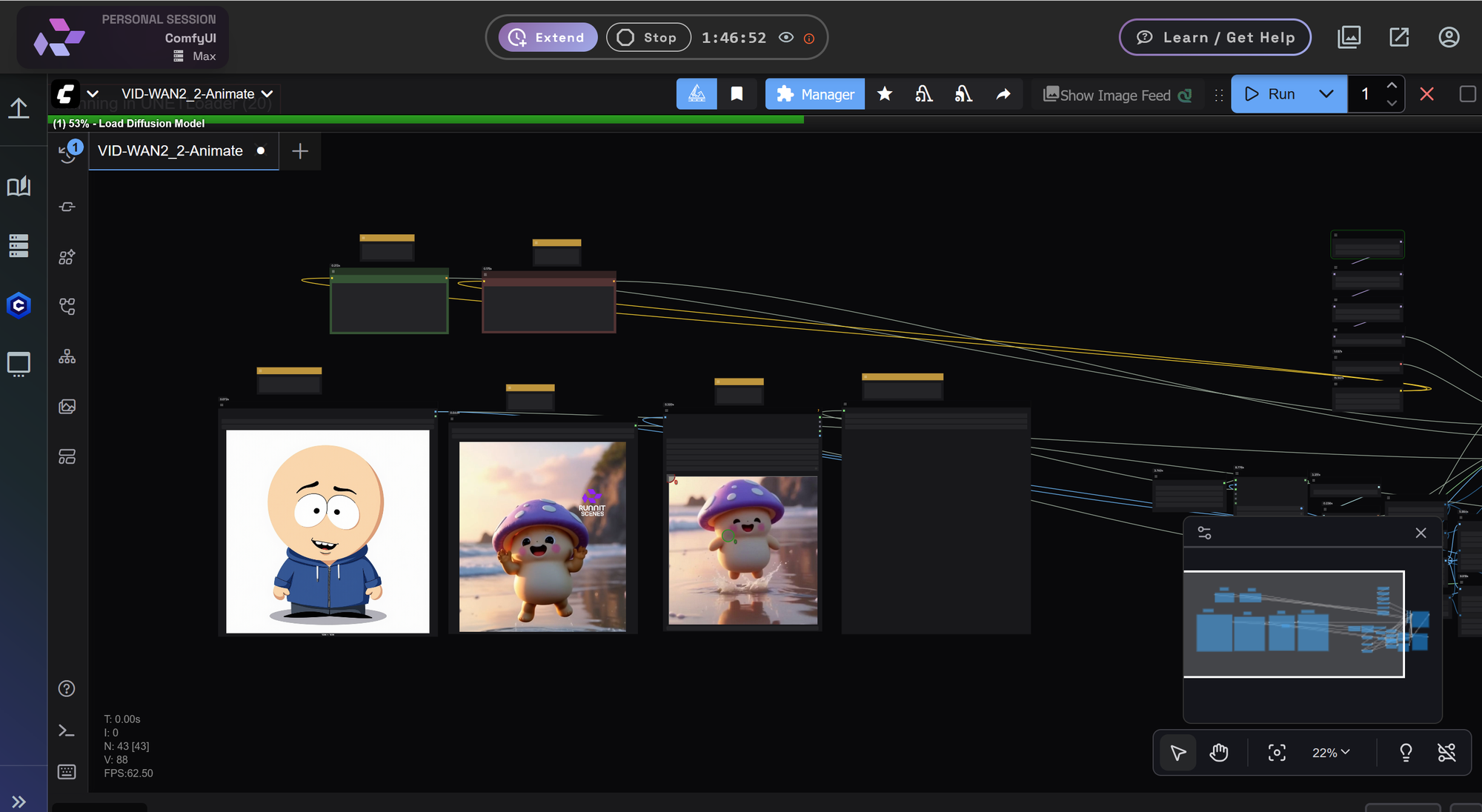This screenshot has width=1482, height=812.
Task: Open keyboard shortcuts icon in sidebar
Action: tap(67, 772)
